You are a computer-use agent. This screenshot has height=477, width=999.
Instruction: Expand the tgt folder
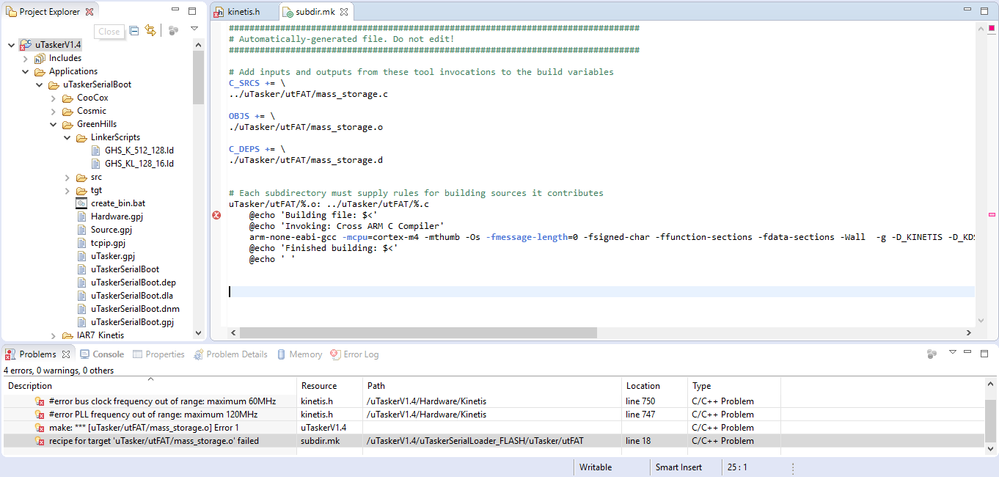pyautogui.click(x=68, y=190)
